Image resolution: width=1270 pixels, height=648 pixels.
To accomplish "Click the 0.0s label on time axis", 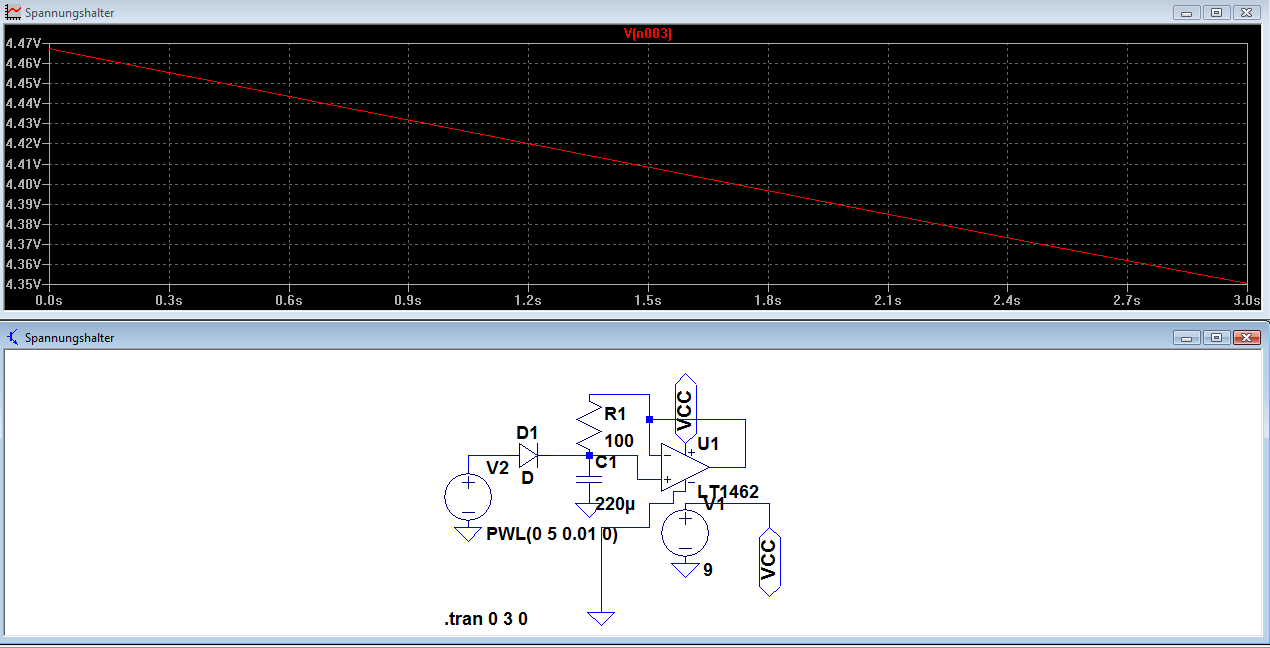I will click(49, 300).
